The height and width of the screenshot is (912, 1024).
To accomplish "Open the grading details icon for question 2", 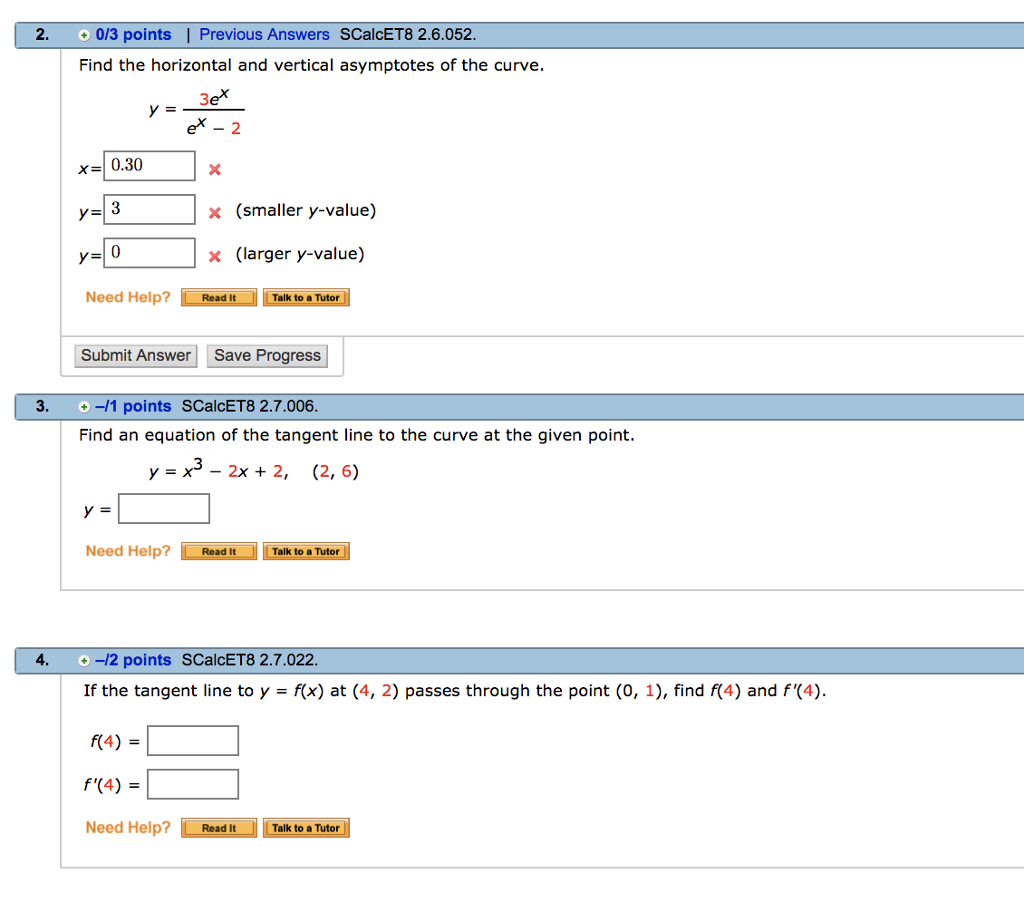I will (84, 34).
